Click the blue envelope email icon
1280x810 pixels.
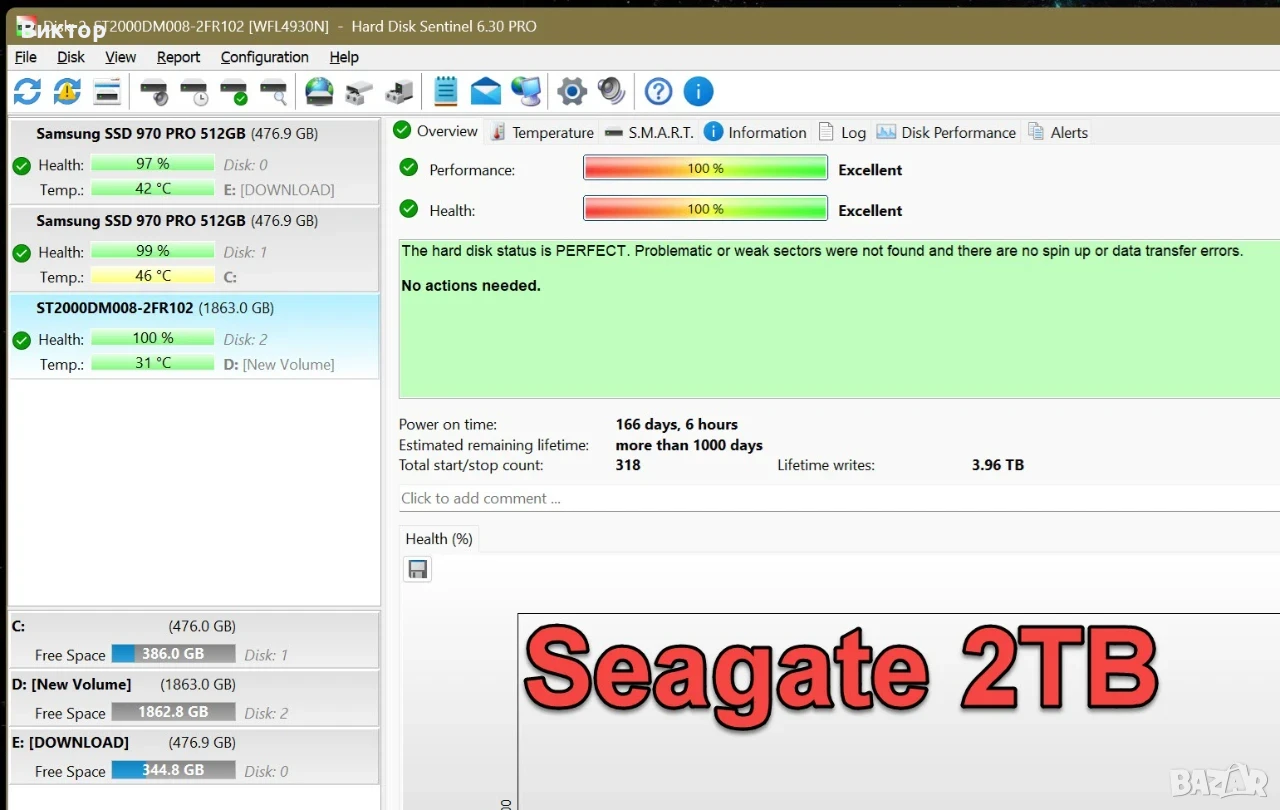pyautogui.click(x=486, y=92)
